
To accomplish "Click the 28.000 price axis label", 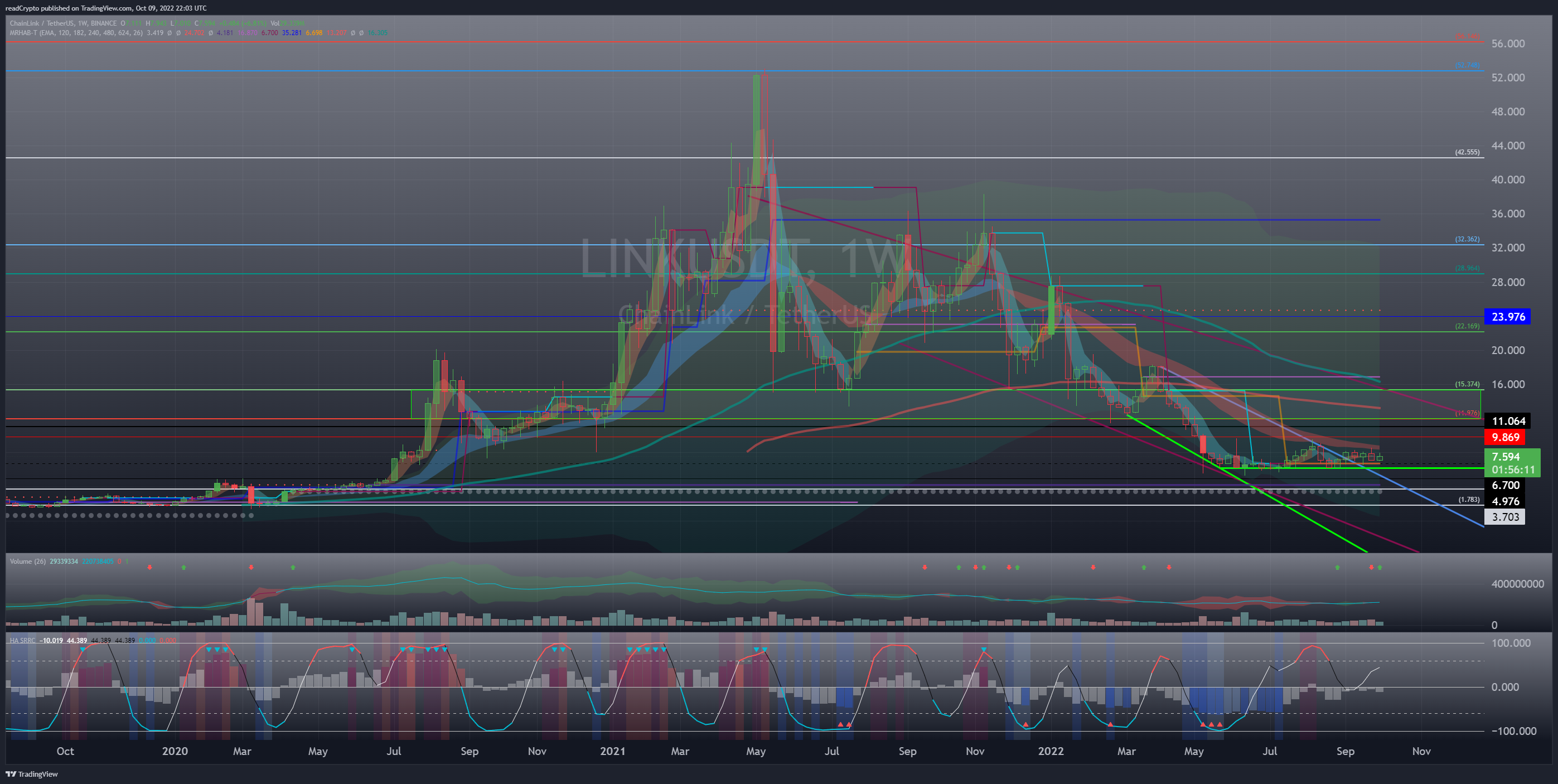I will [x=1508, y=282].
